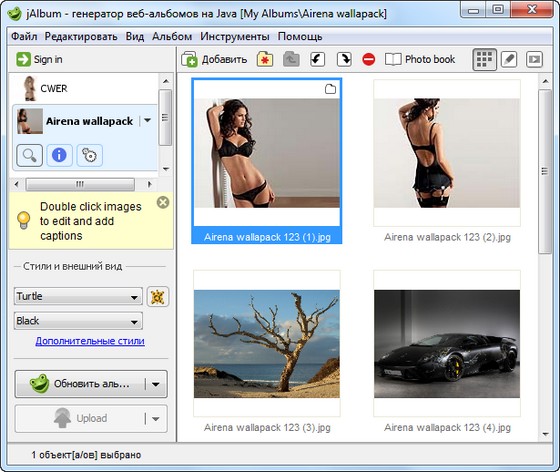
Task: Rotate the selected image left
Action: [317, 59]
